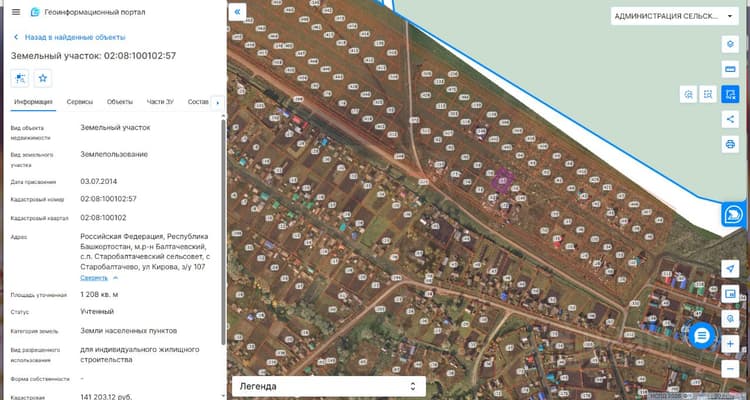The image size is (750, 400).
Task: Open the Состав tab
Action: (198, 102)
